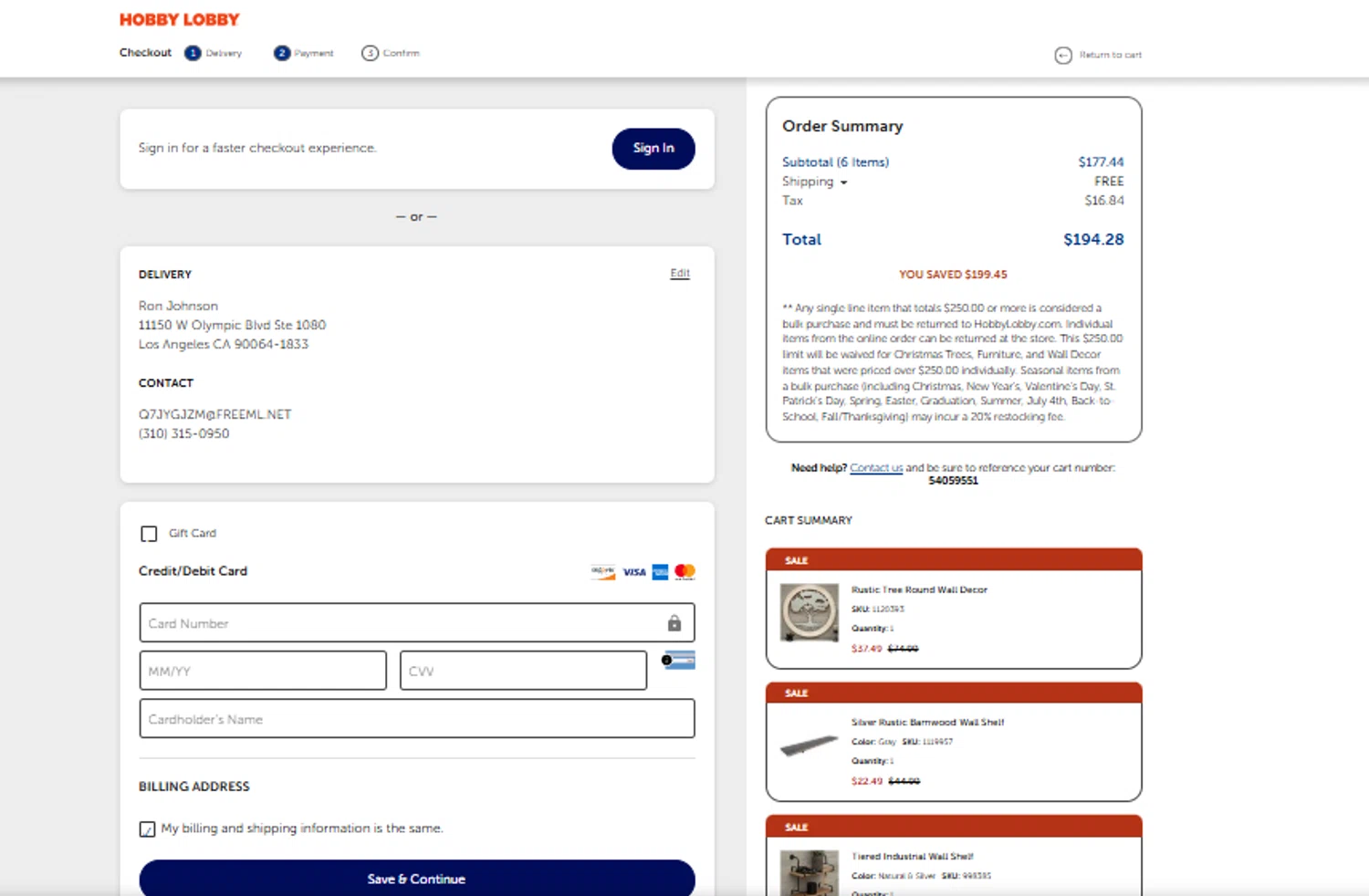Focus the MM/YY expiration field
This screenshot has width=1369, height=896.
tap(263, 671)
